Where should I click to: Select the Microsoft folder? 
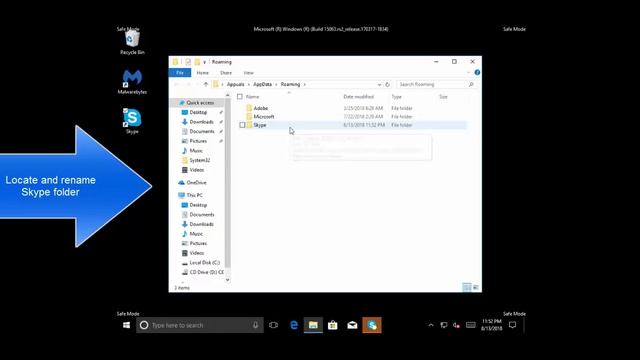[264, 117]
